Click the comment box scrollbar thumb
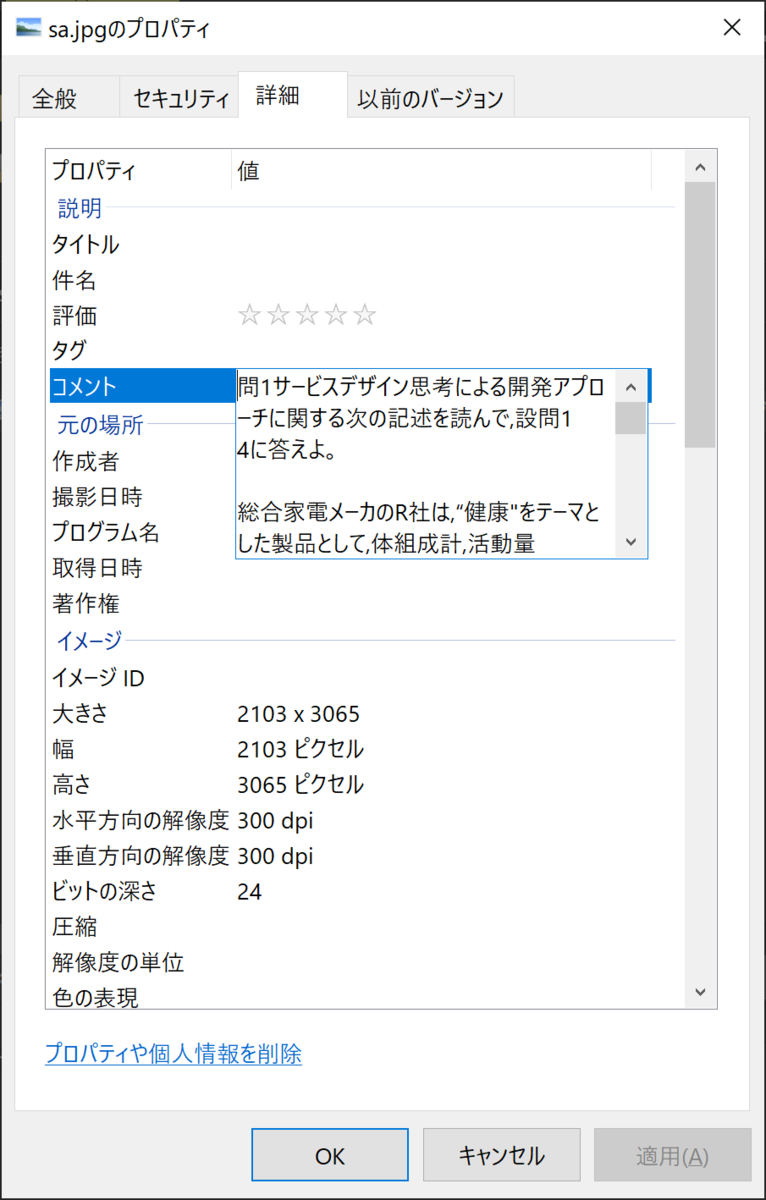Image resolution: width=766 pixels, height=1200 pixels. [630, 418]
